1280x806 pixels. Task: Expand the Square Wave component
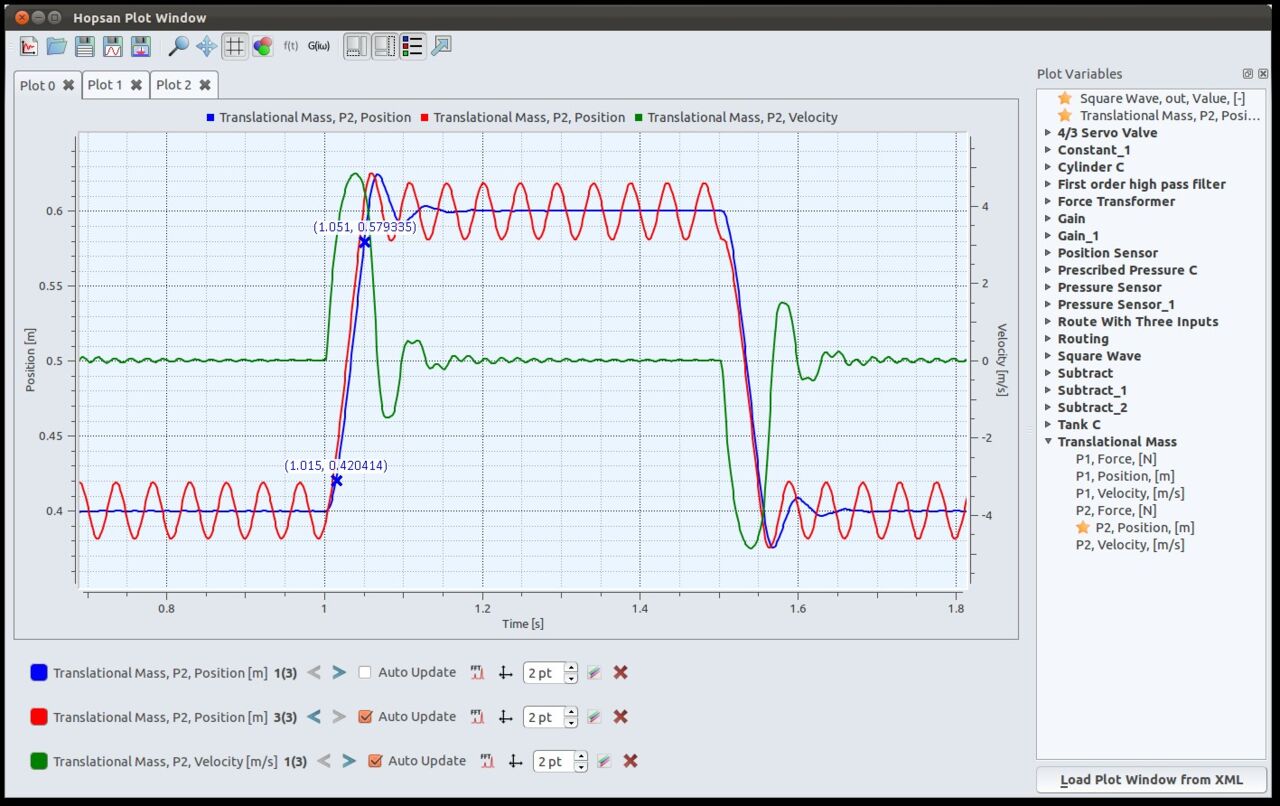coord(1048,355)
